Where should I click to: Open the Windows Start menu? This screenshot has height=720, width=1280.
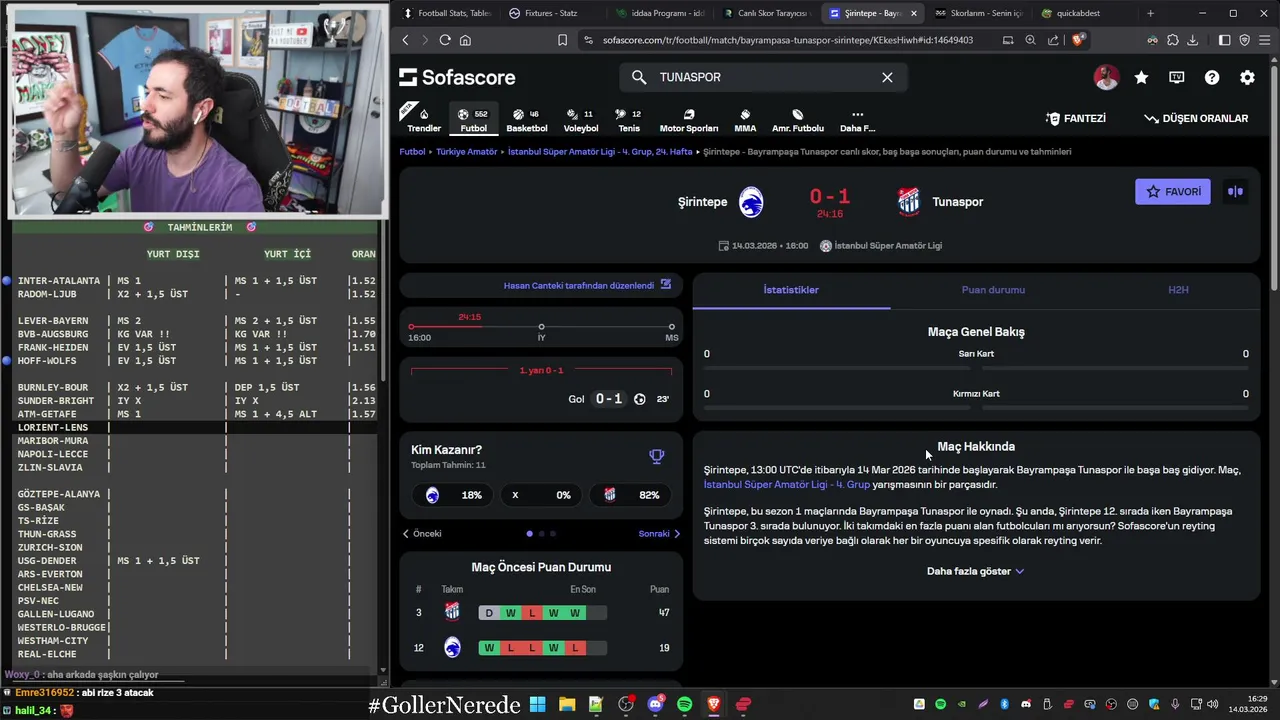538,704
